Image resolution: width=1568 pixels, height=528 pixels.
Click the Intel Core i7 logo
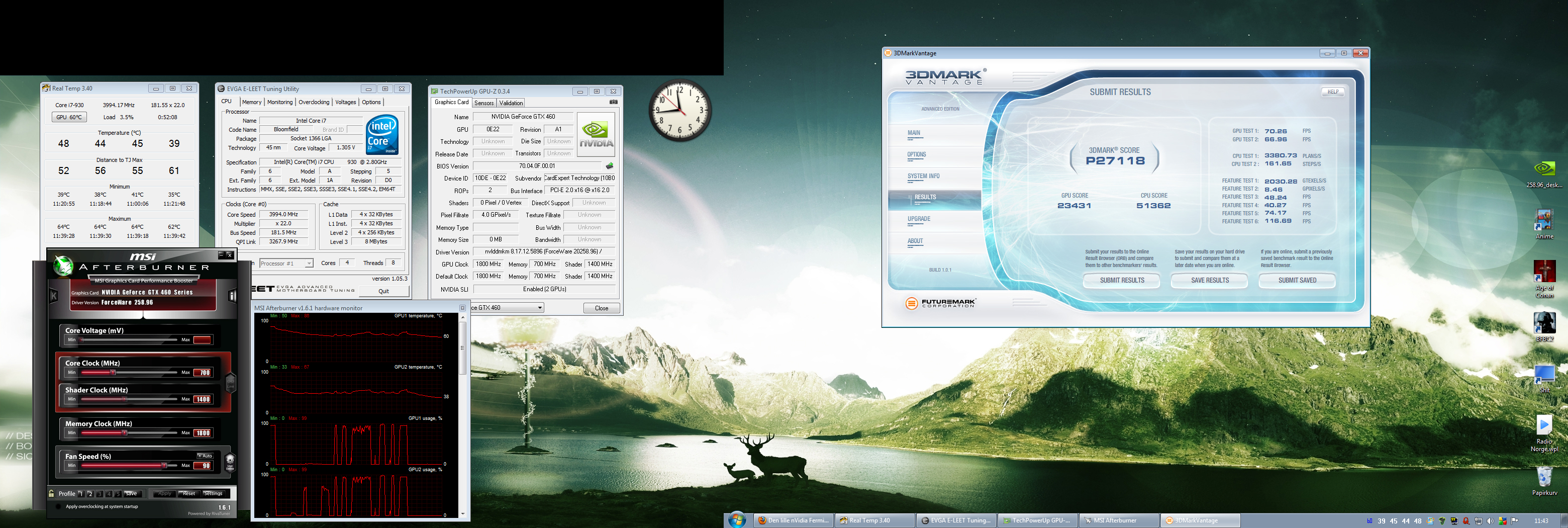coord(382,134)
